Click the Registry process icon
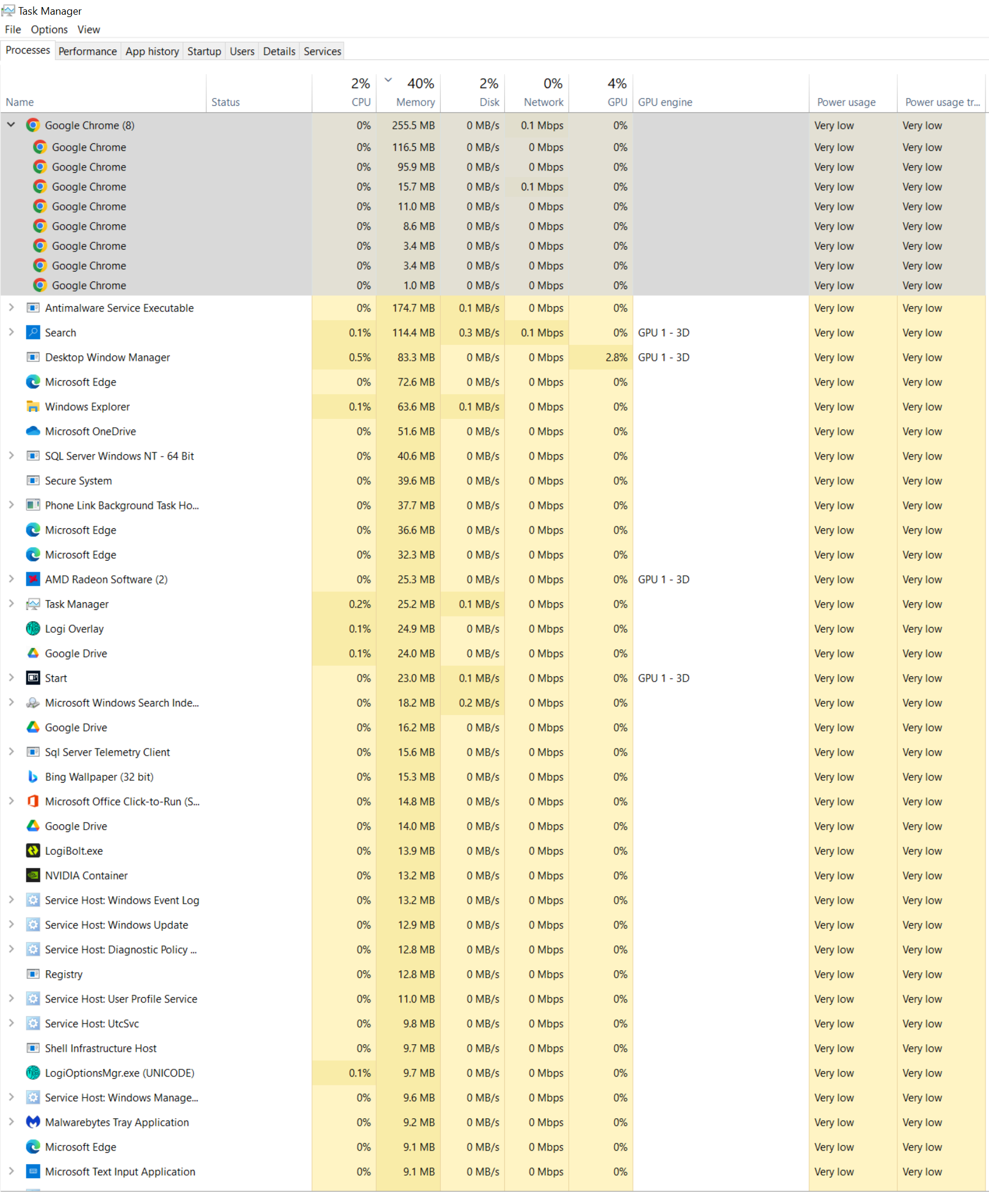 tap(33, 974)
